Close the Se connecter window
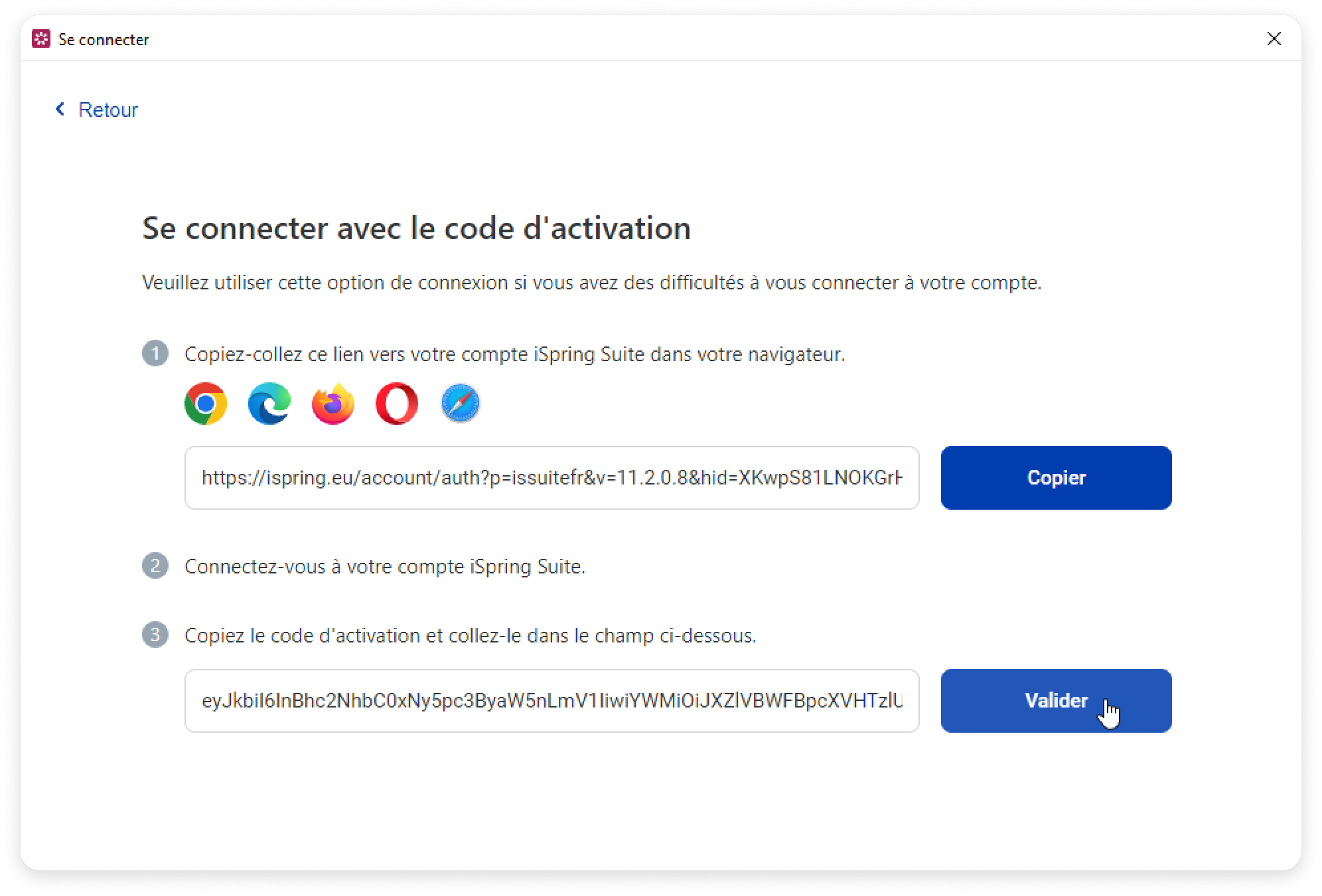1322x896 pixels. (x=1274, y=39)
